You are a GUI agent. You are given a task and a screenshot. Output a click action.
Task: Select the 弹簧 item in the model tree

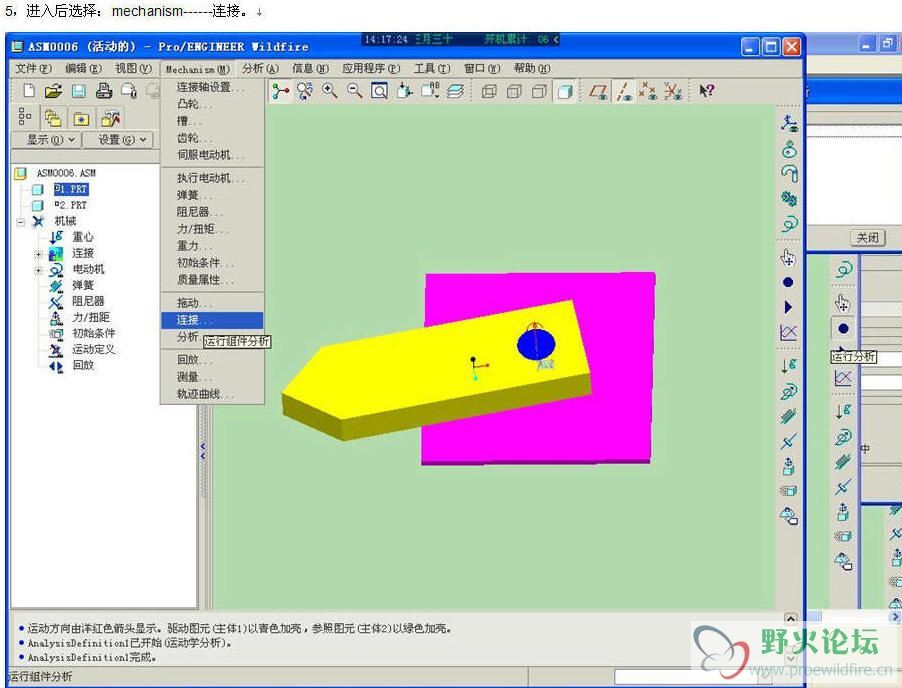(82, 285)
